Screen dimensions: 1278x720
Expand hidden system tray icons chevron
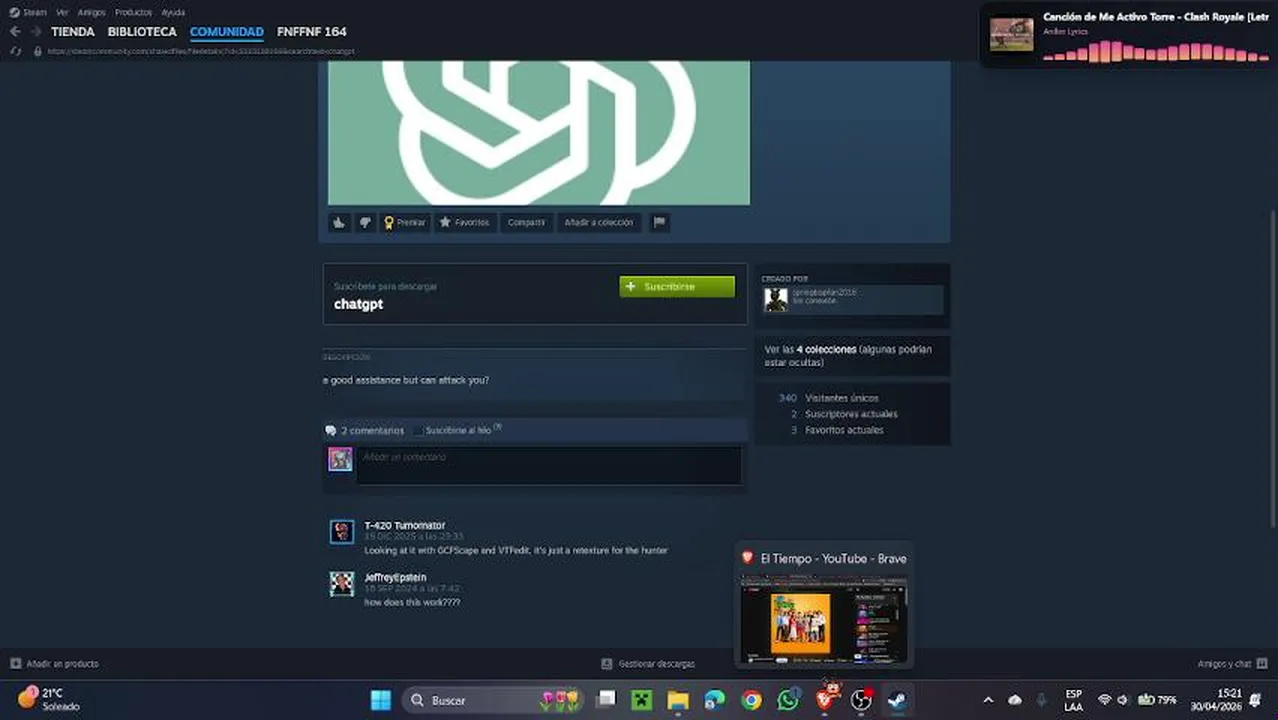(x=988, y=700)
